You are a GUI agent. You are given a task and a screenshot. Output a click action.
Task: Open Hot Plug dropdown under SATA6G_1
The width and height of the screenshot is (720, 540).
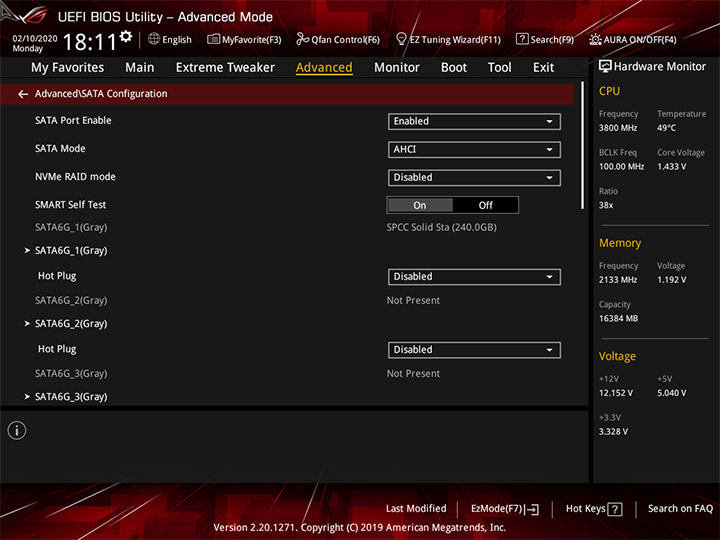pos(474,277)
